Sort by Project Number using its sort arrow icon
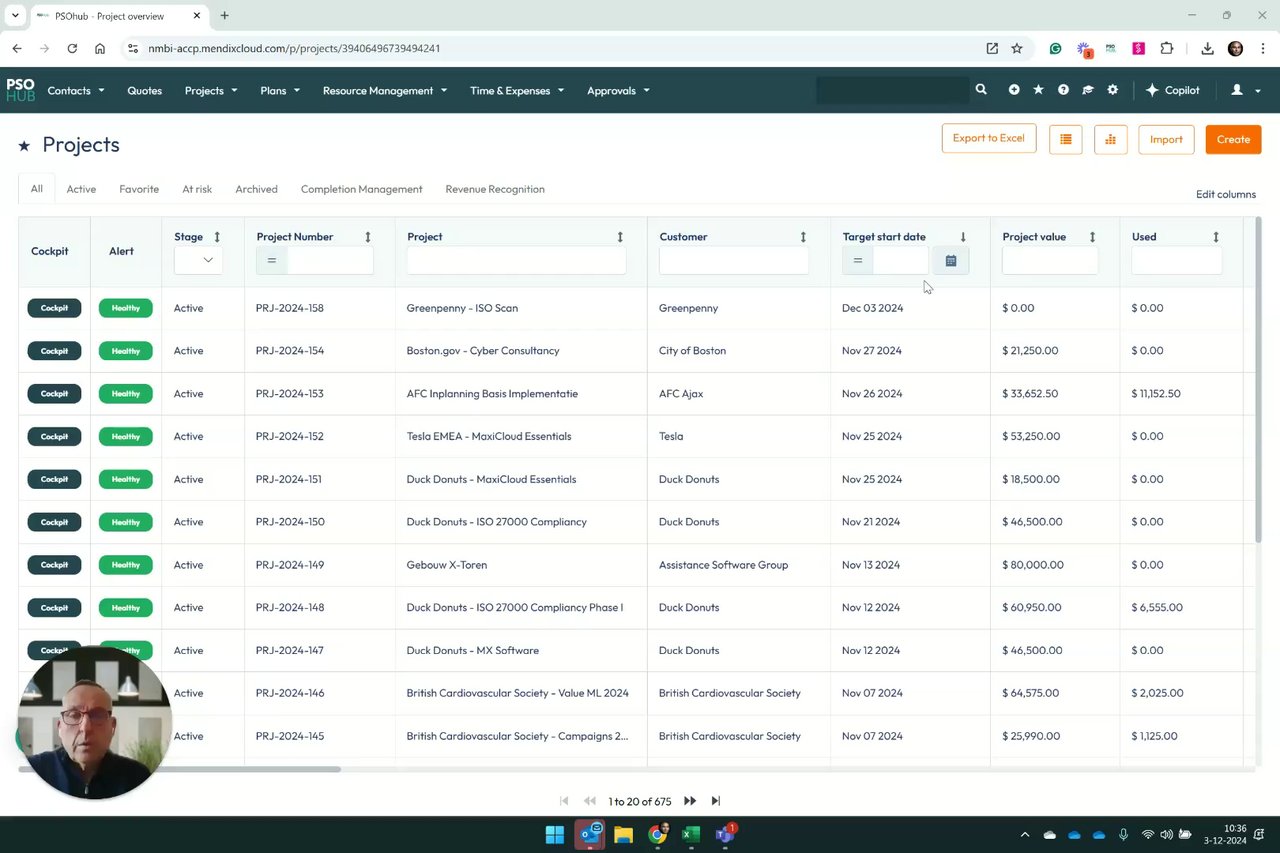 pyautogui.click(x=368, y=237)
